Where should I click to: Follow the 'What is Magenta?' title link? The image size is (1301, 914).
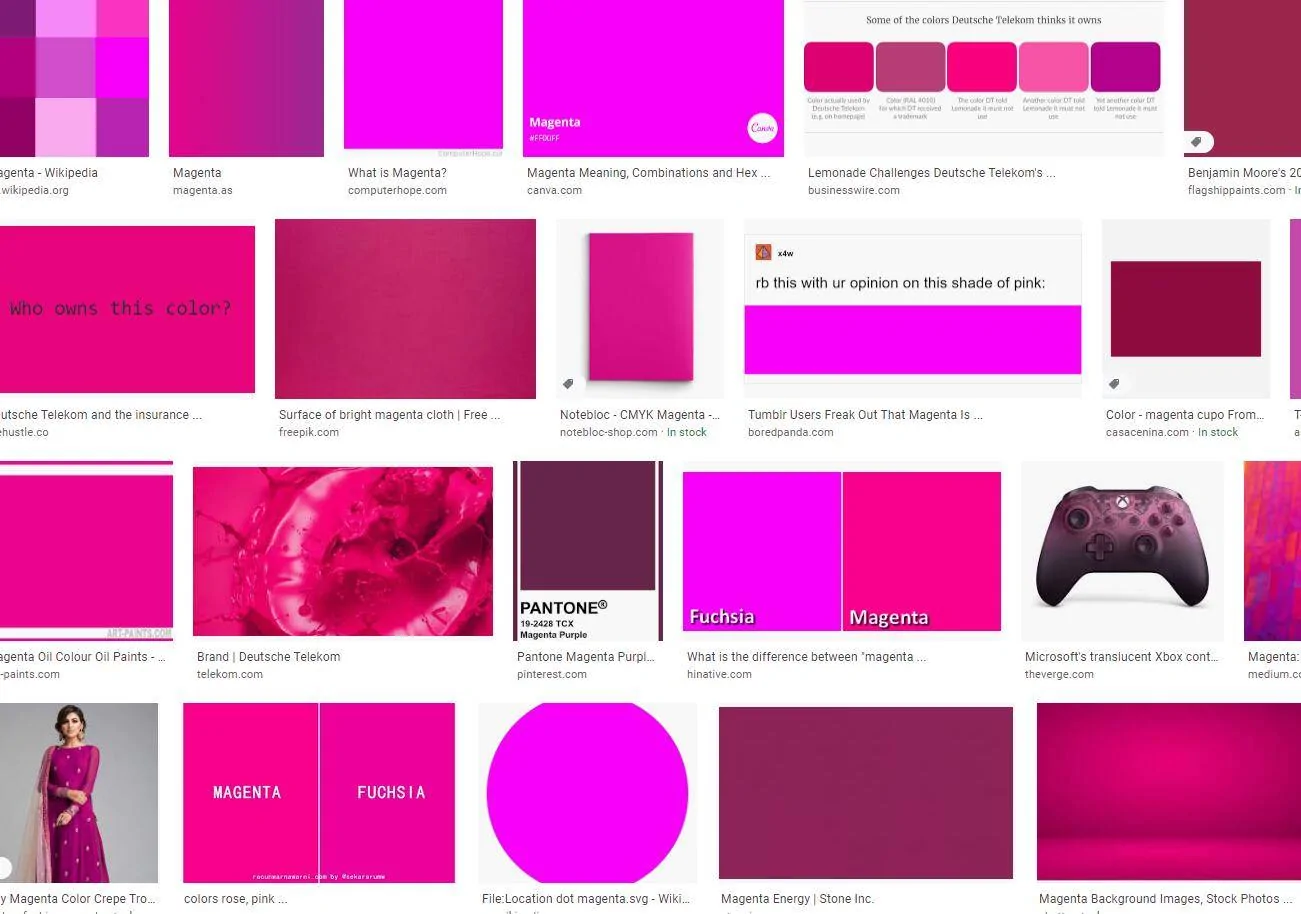pyautogui.click(x=397, y=173)
